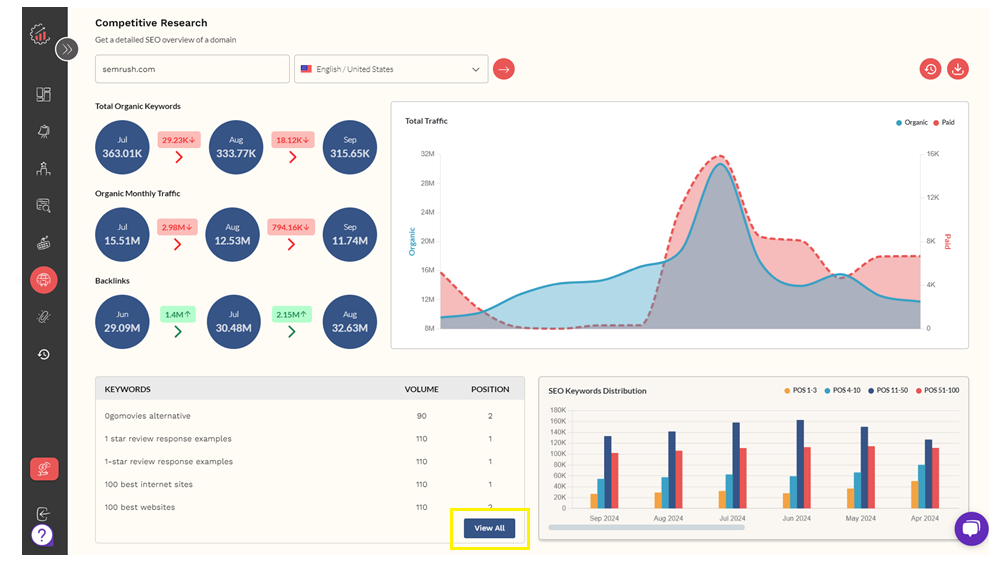Expand the sidebar with double-chevron button
The height and width of the screenshot is (564, 1005).
(67, 49)
